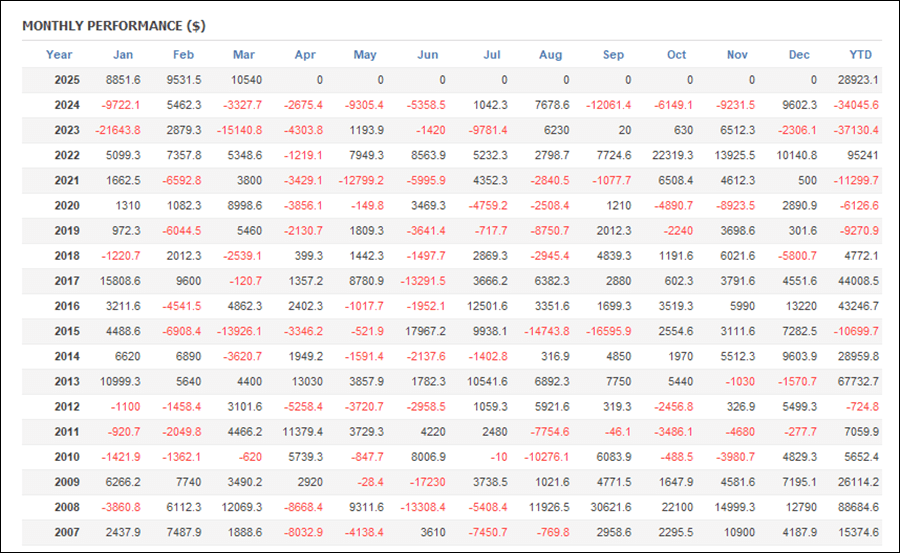Click the Oct column header
This screenshot has width=900, height=553.
tap(676, 55)
